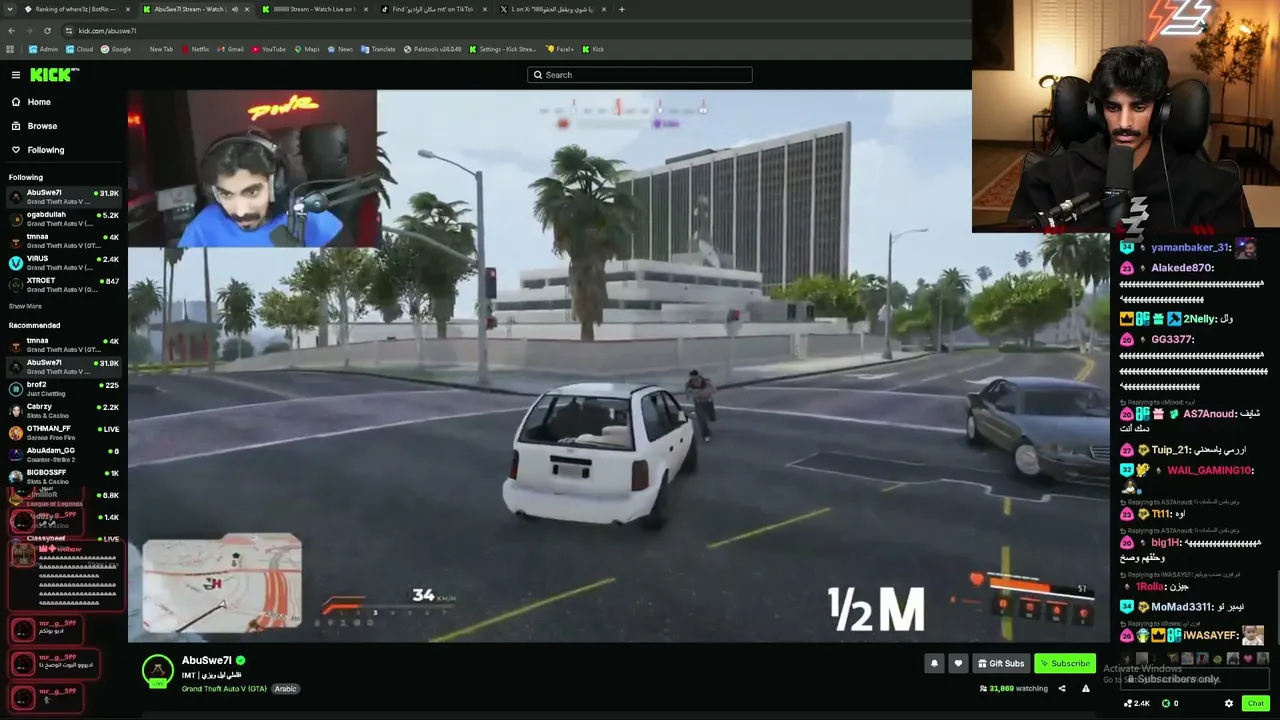Image resolution: width=1280 pixels, height=720 pixels.
Task: Reload the browser page
Action: 47,31
